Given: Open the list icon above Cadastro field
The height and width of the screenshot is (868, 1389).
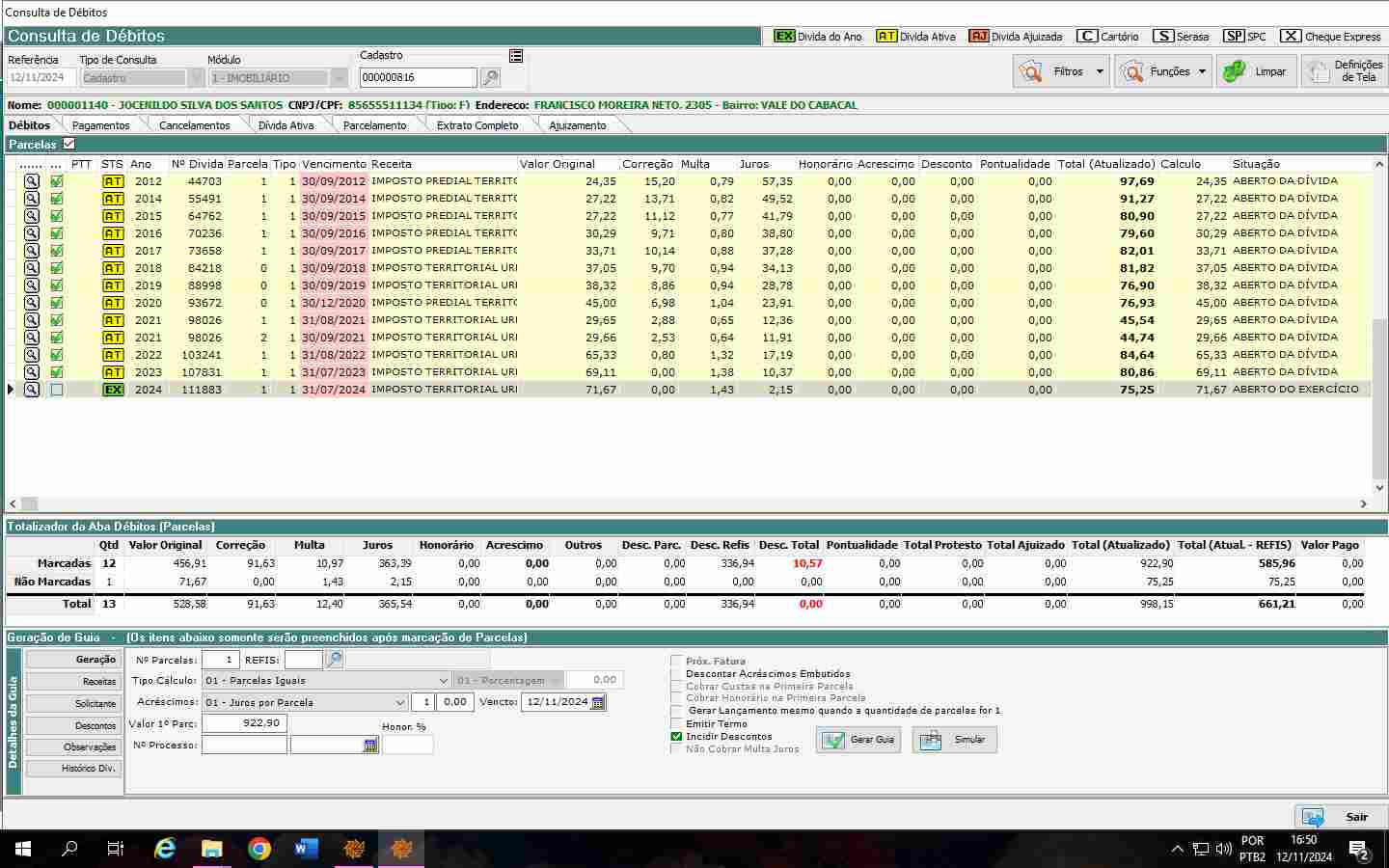Looking at the screenshot, I should (516, 56).
